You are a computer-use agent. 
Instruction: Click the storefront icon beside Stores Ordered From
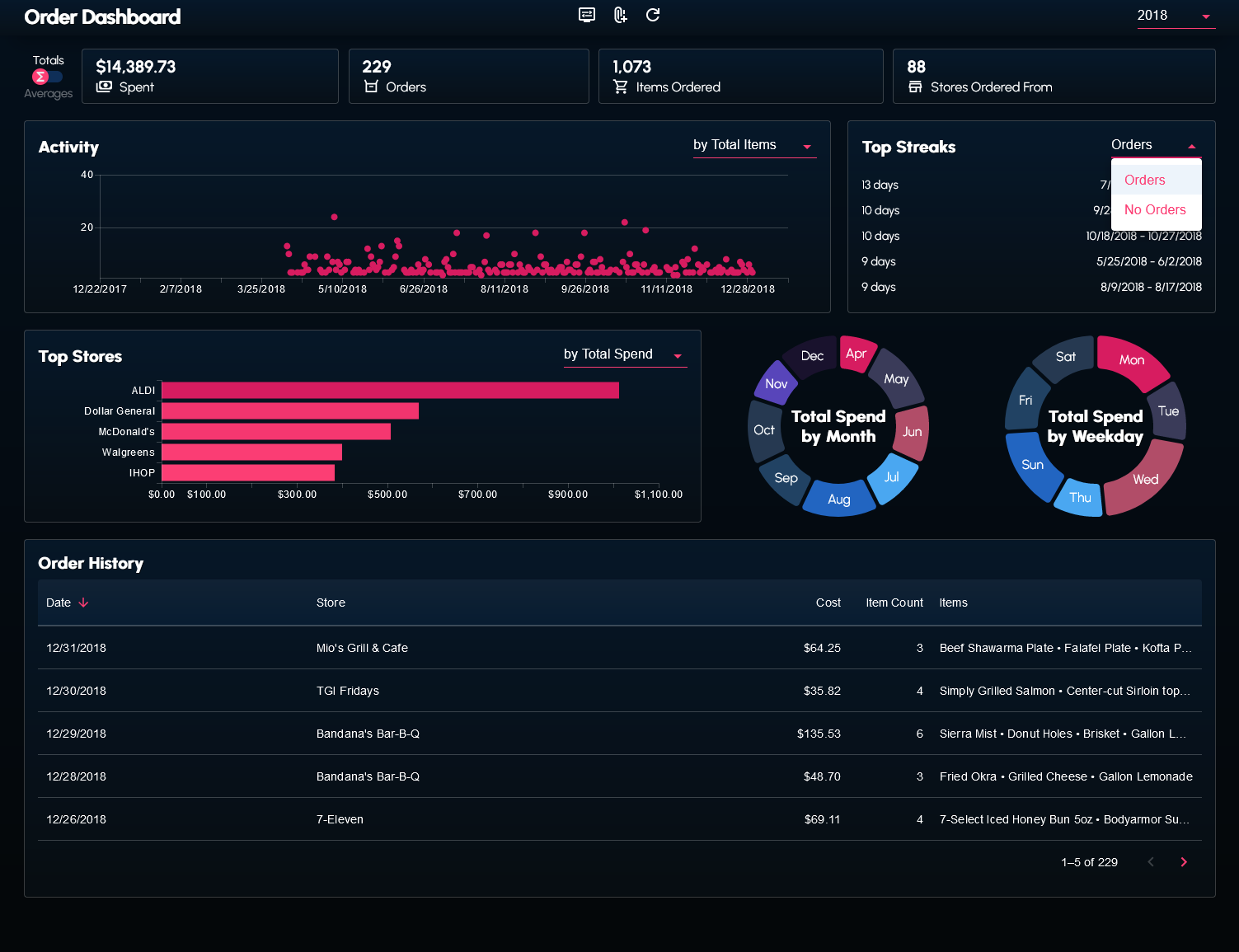point(915,87)
